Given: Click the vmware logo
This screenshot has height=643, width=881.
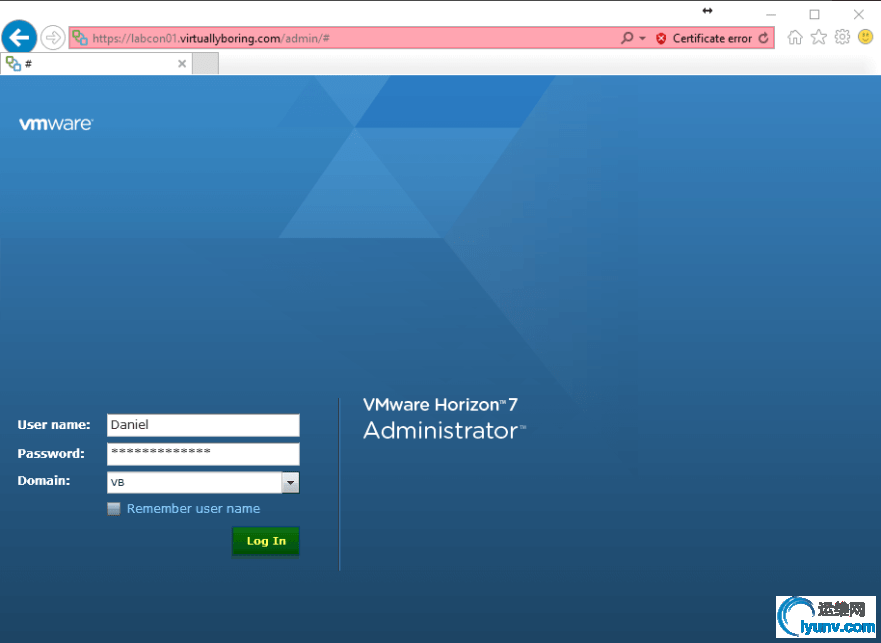Looking at the screenshot, I should click(56, 124).
